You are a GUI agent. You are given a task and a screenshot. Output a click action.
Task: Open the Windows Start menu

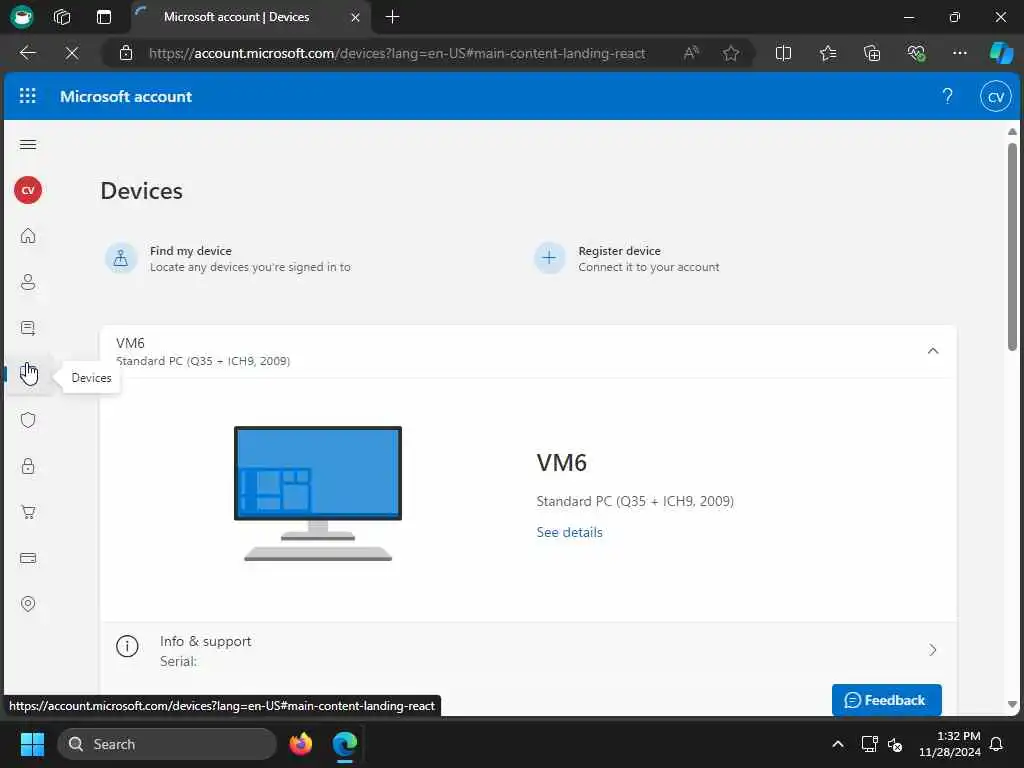click(x=32, y=744)
